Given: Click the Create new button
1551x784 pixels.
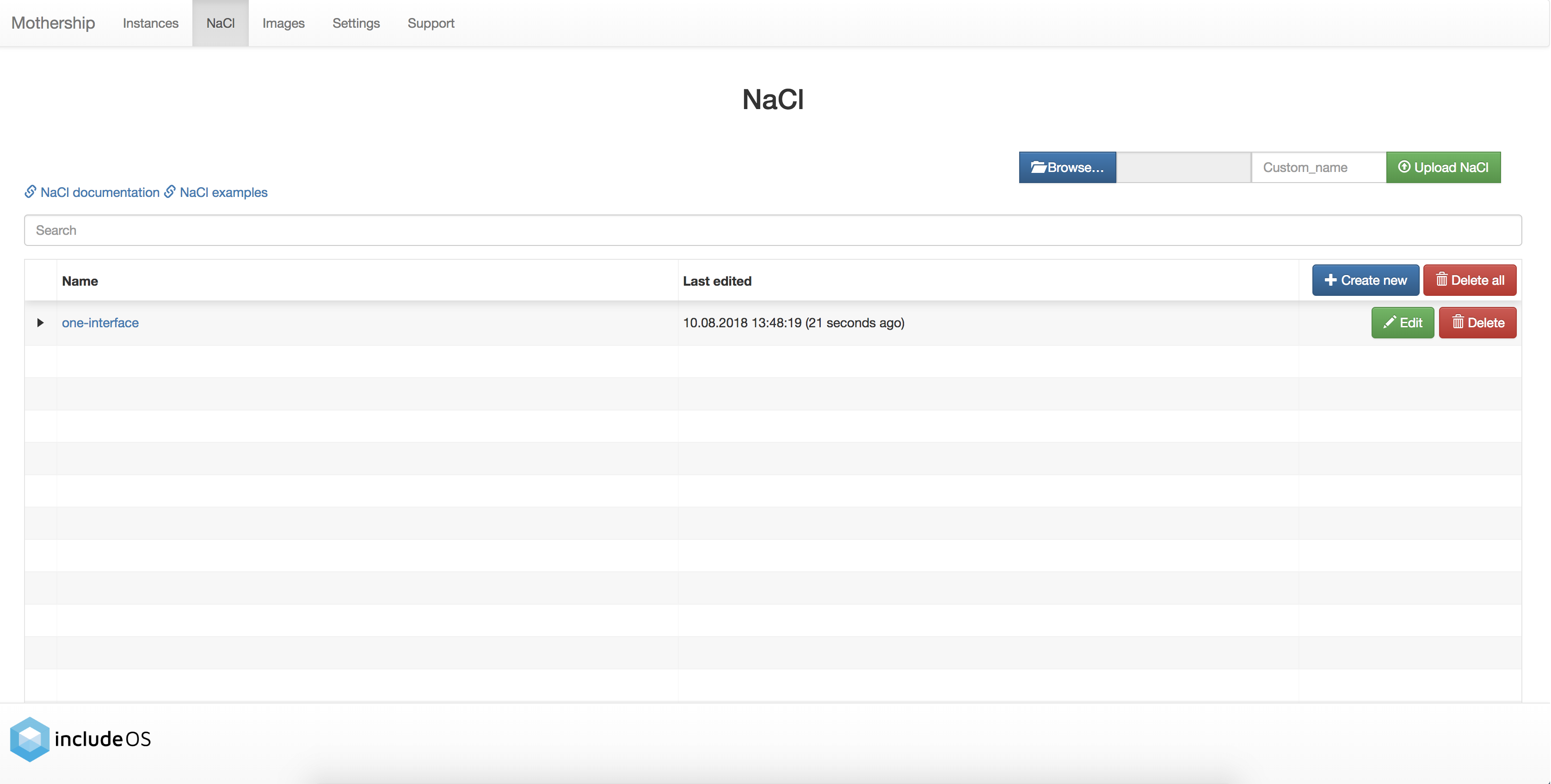Looking at the screenshot, I should click(1366, 281).
